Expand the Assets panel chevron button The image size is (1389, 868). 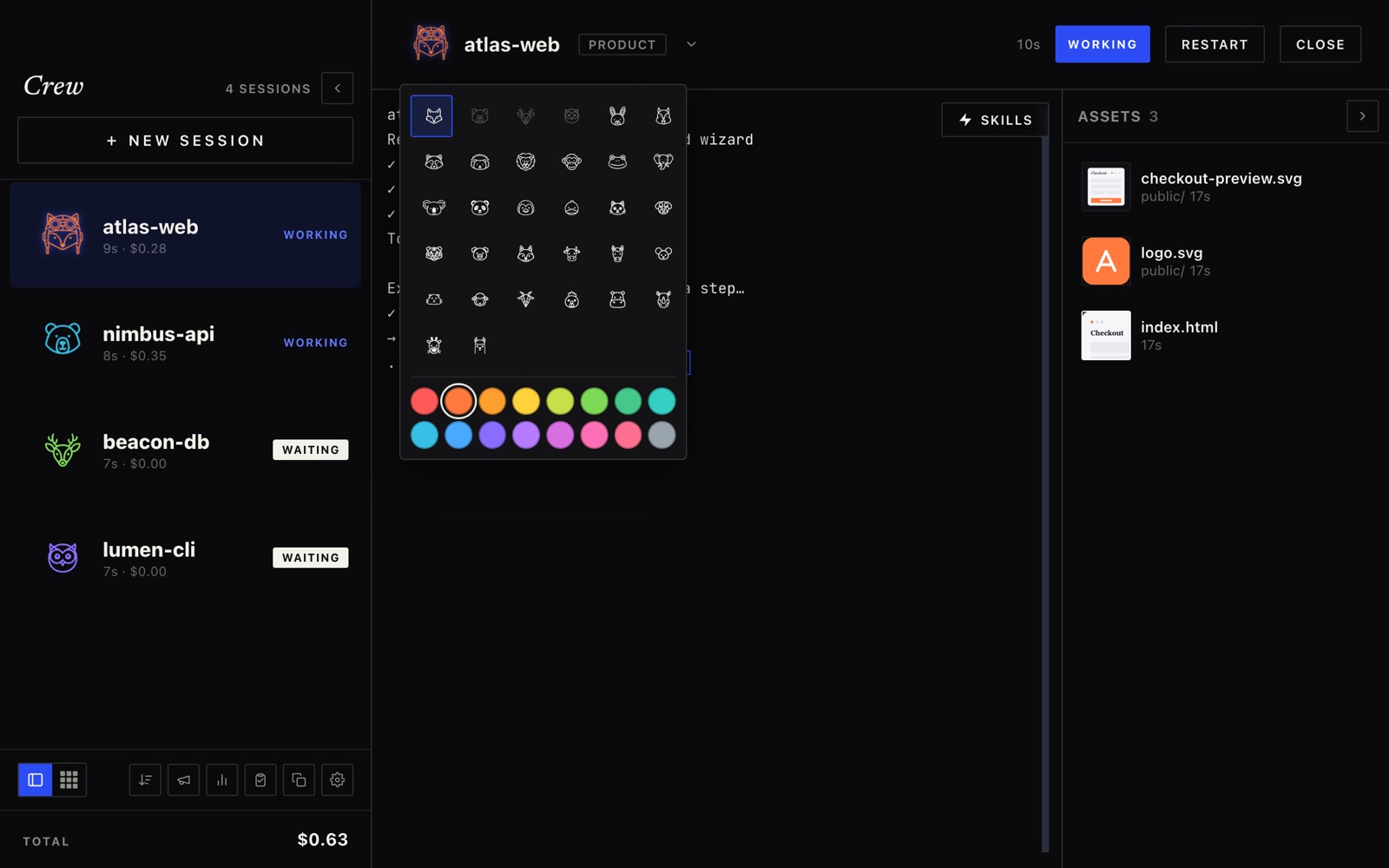click(1363, 116)
